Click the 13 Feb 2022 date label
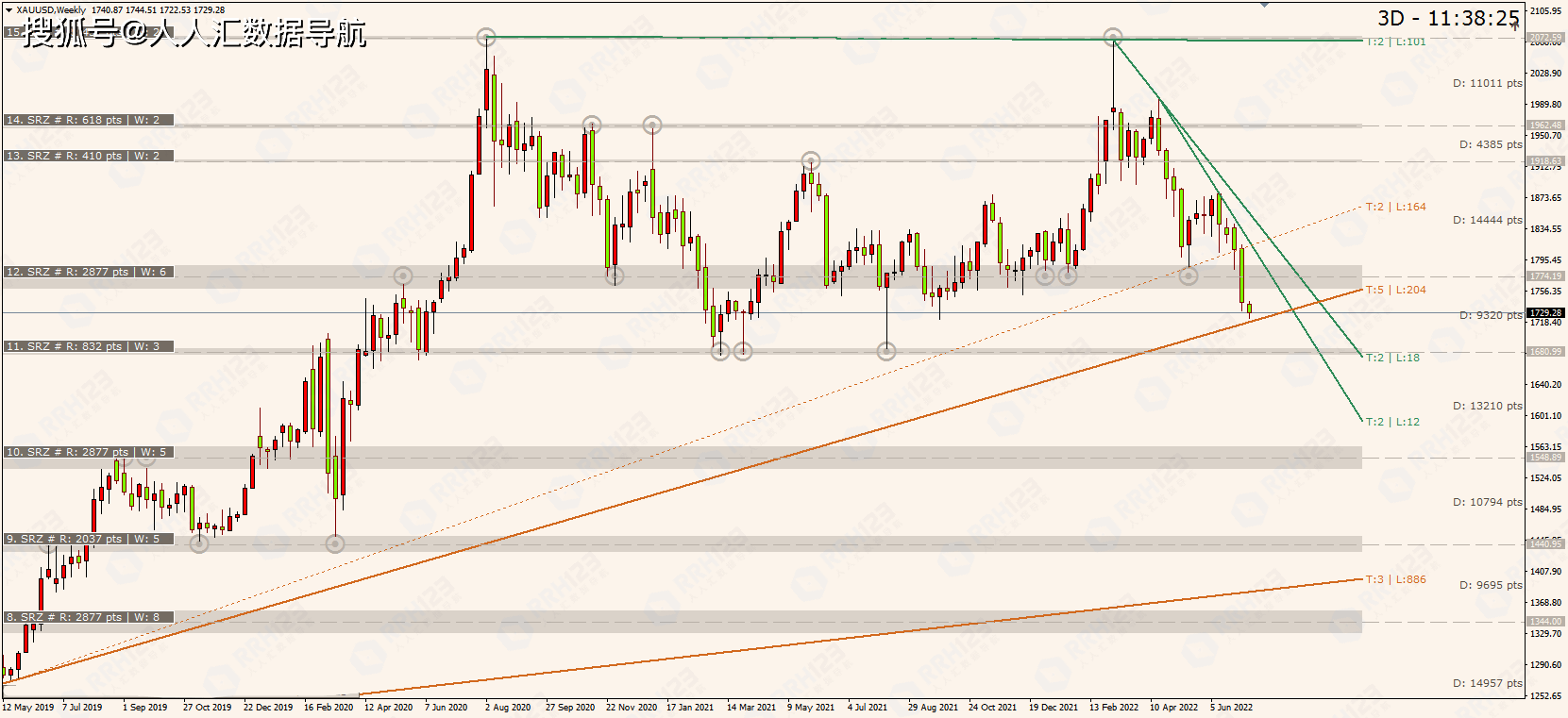 (1114, 708)
